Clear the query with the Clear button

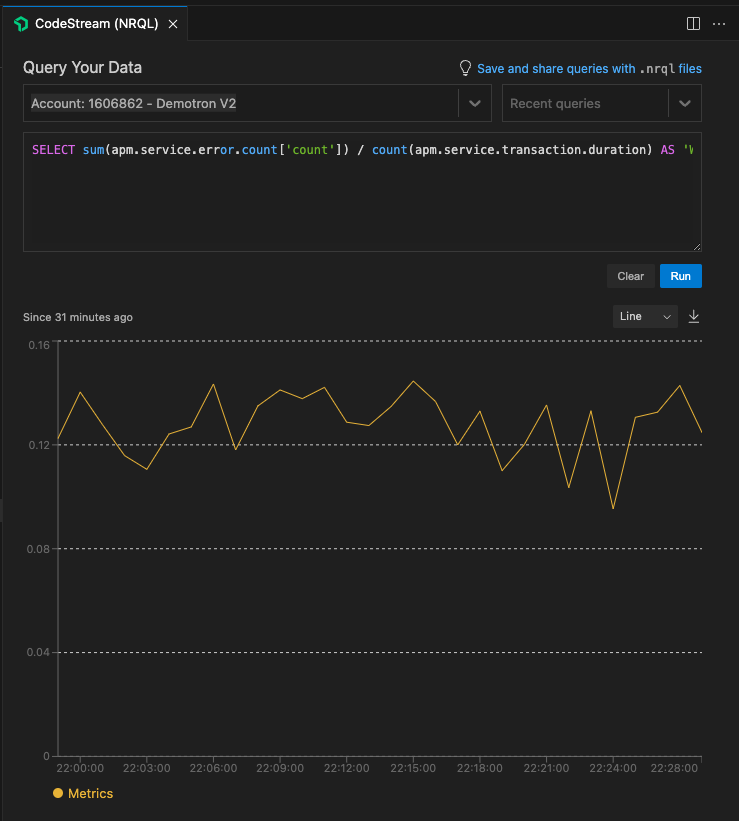coord(631,276)
